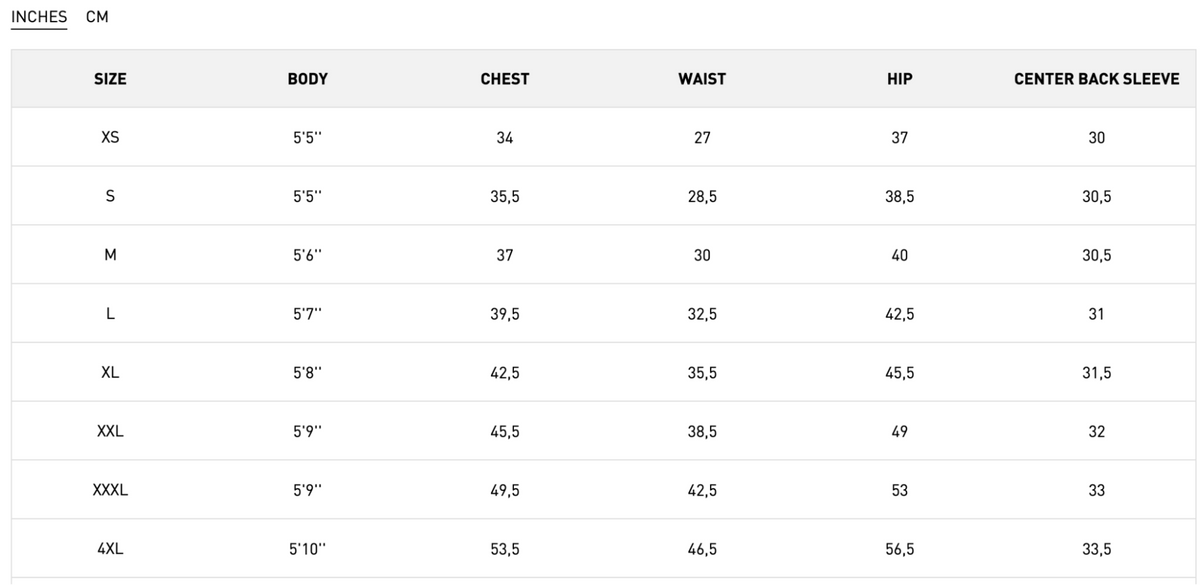
Task: Select the S size row label
Action: (110, 197)
